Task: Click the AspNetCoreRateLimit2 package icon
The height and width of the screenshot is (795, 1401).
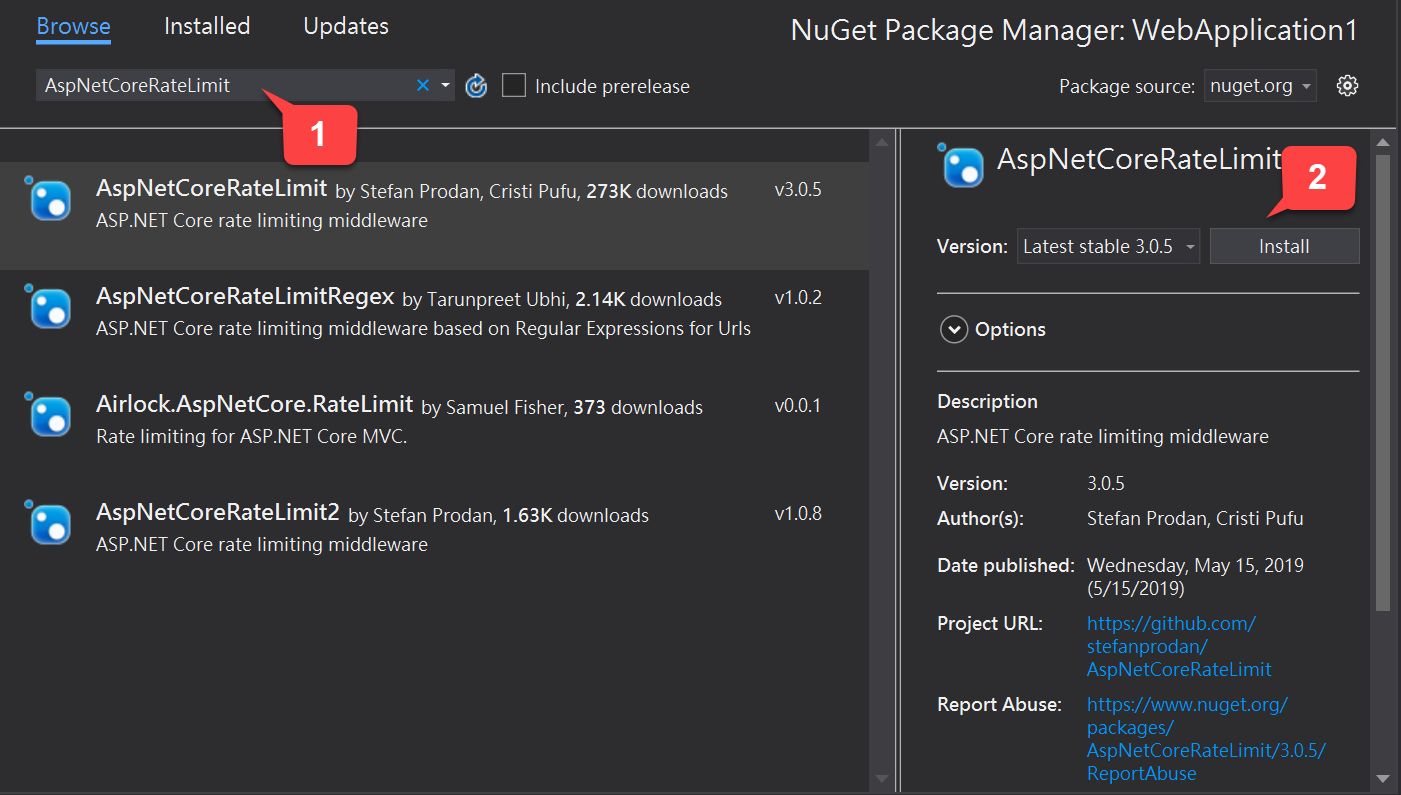Action: click(48, 523)
